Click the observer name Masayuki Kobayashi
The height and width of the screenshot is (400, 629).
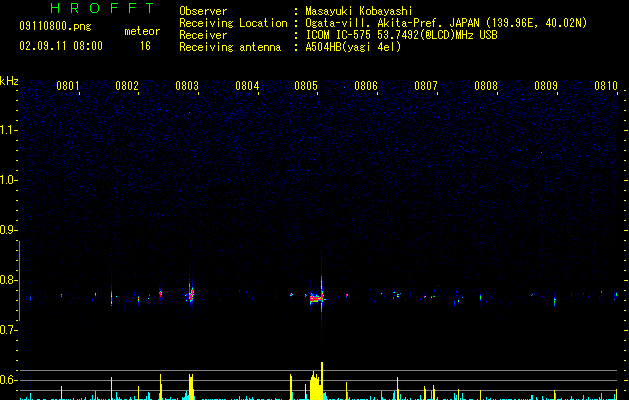(359, 11)
